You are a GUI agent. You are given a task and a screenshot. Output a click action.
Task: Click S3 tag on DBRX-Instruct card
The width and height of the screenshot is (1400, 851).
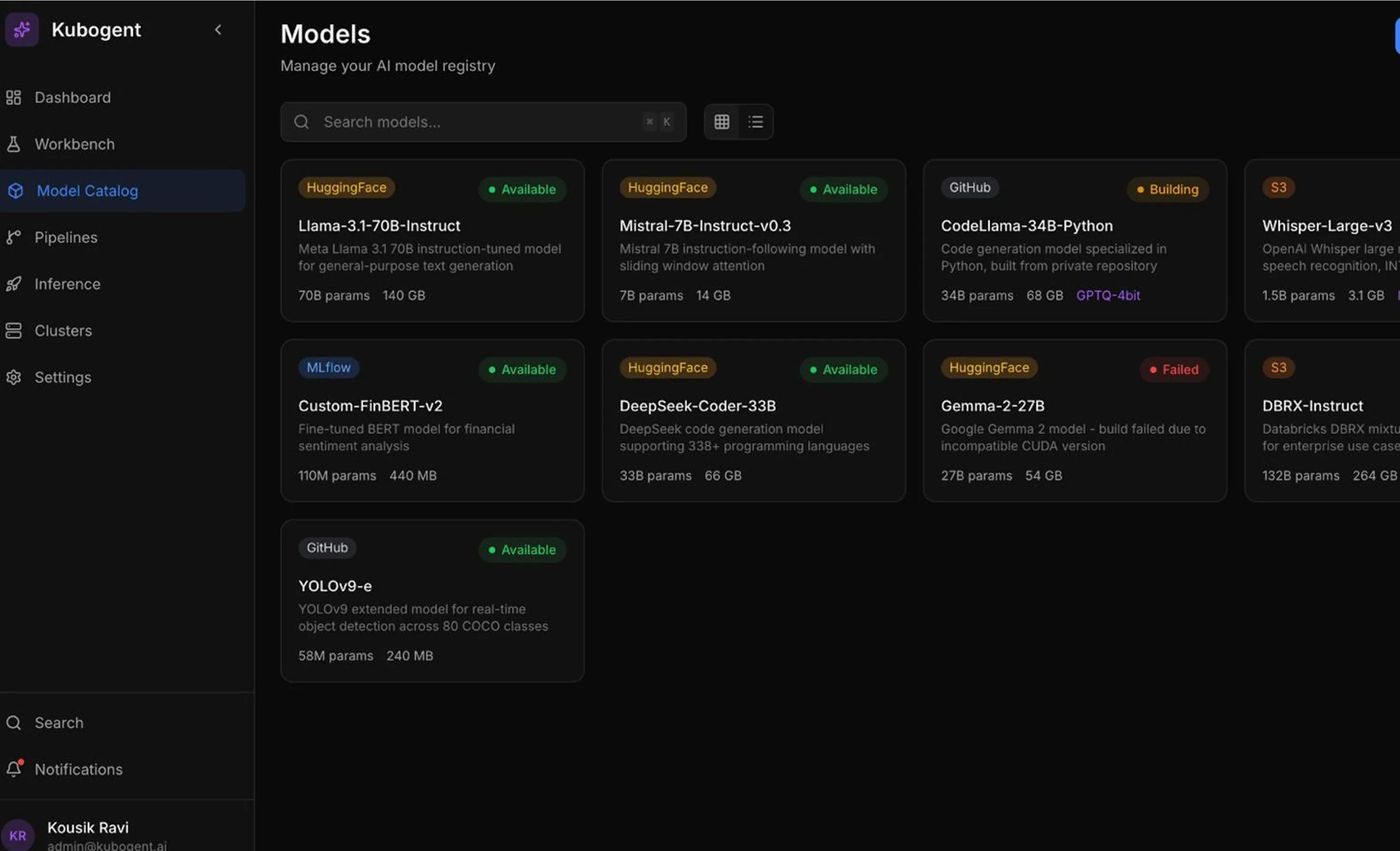[x=1278, y=368]
